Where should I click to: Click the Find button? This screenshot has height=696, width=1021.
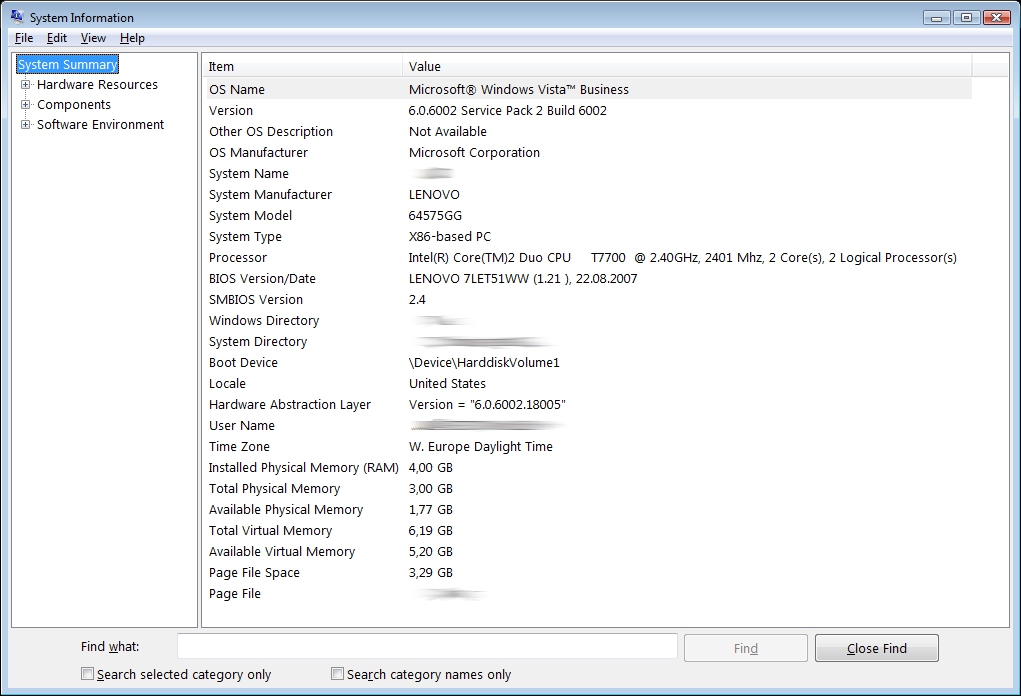tap(746, 648)
